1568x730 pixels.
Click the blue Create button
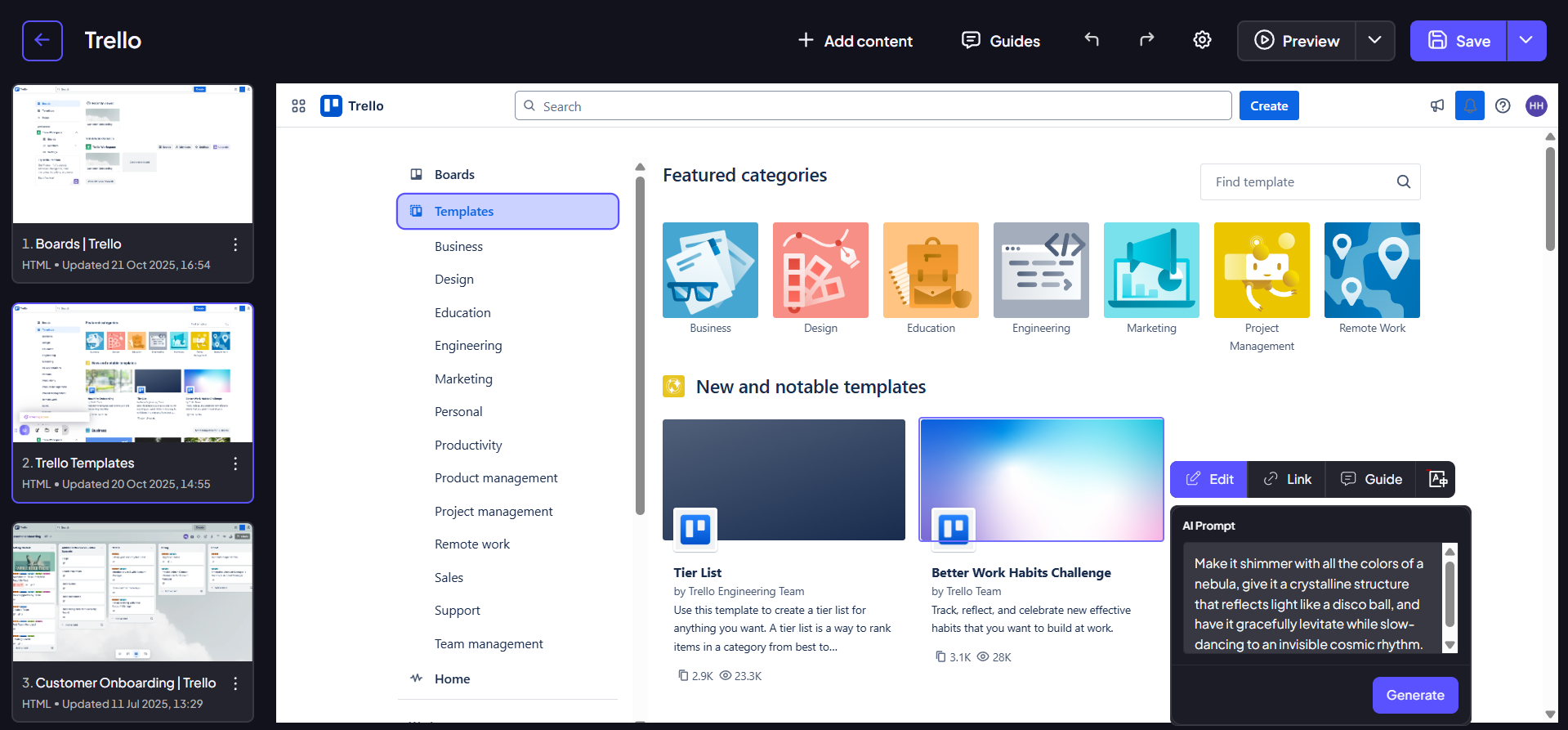[1269, 105]
